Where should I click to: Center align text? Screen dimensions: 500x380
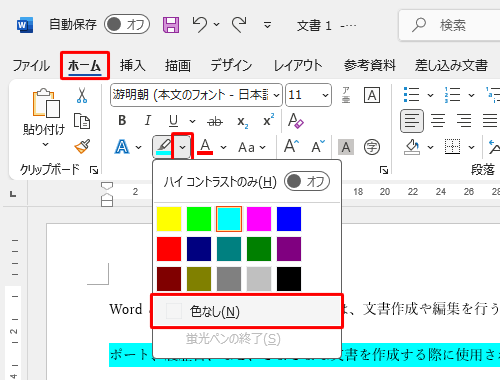click(438, 121)
